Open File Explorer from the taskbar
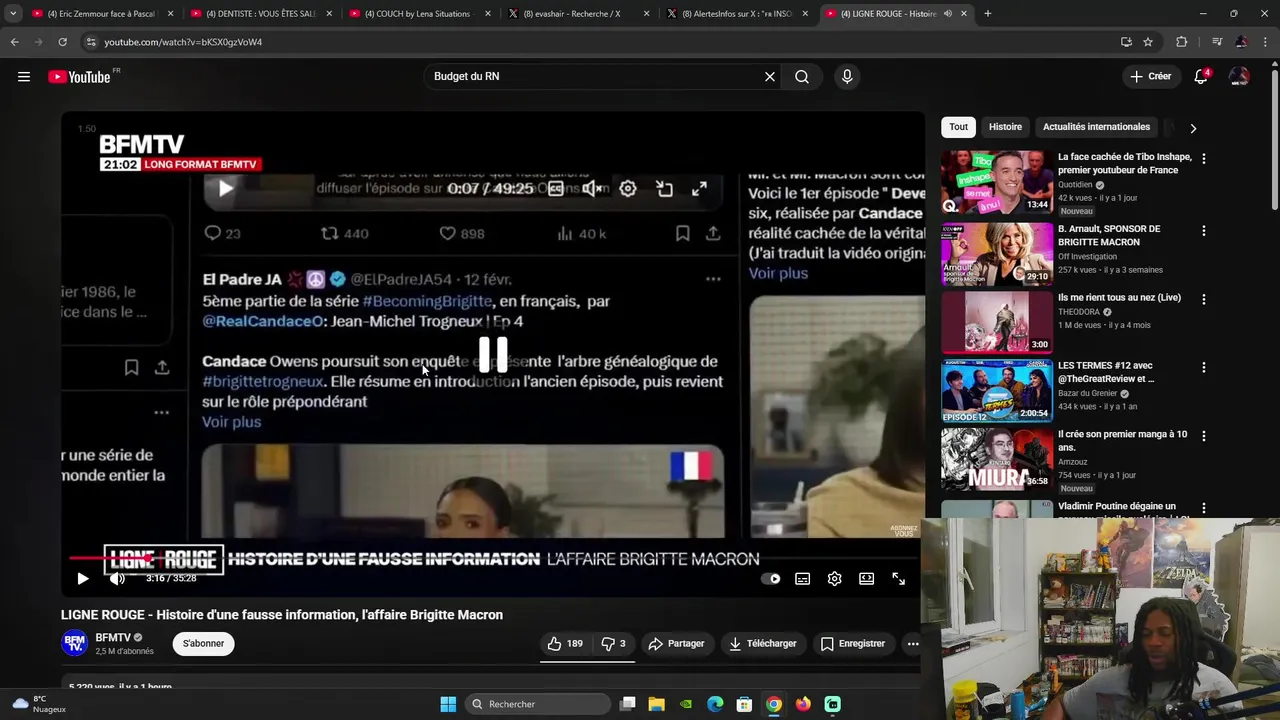 (x=657, y=704)
